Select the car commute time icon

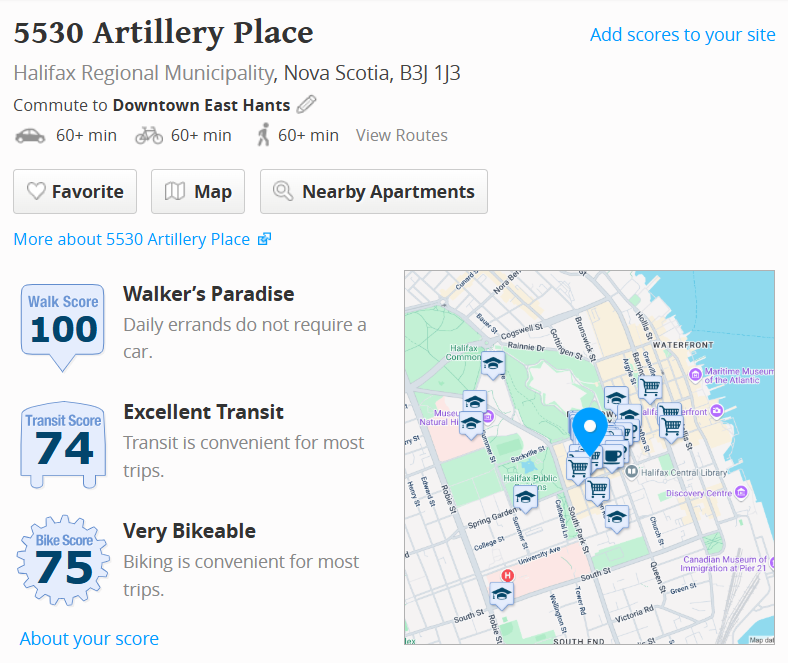(x=30, y=135)
